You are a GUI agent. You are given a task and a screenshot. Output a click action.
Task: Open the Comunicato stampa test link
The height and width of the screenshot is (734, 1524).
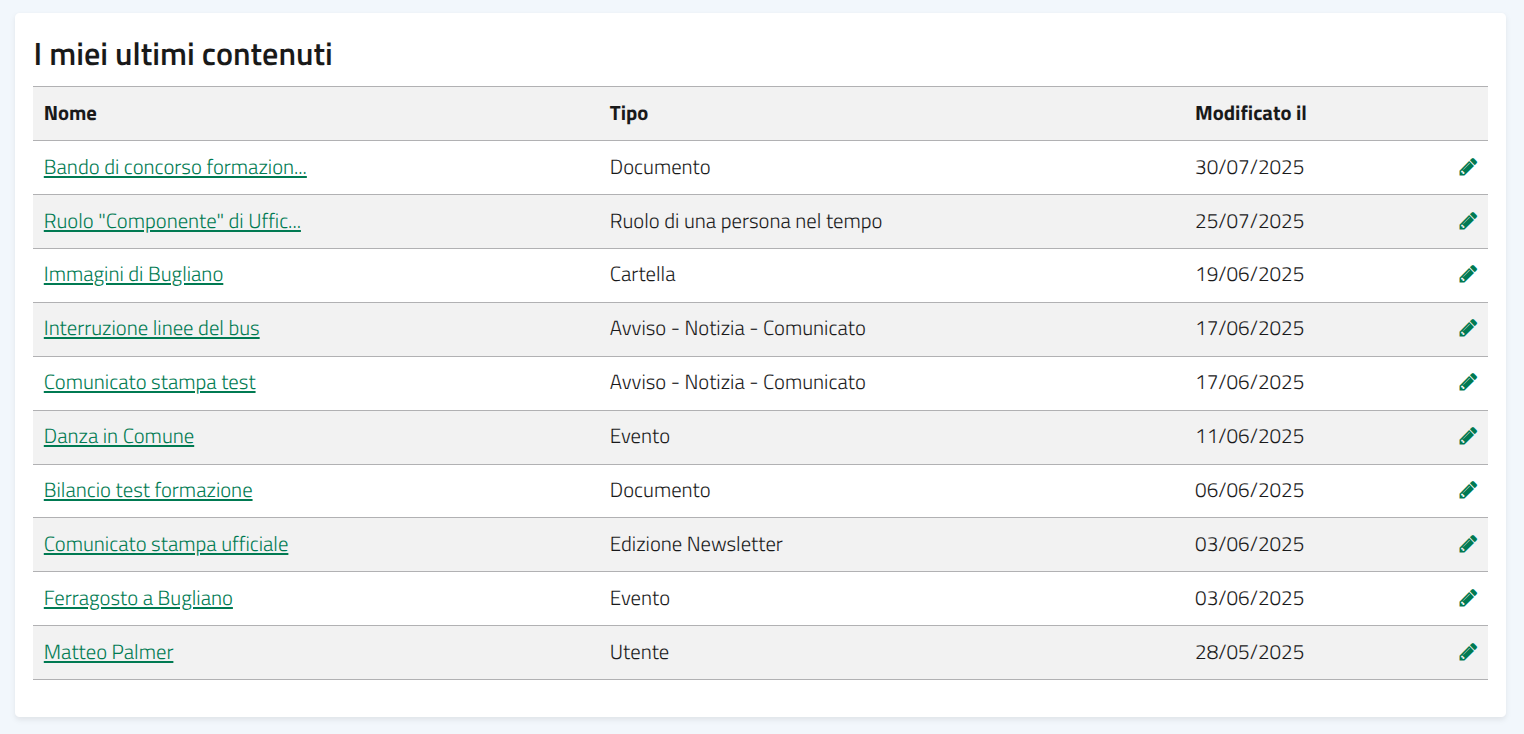[x=149, y=382]
